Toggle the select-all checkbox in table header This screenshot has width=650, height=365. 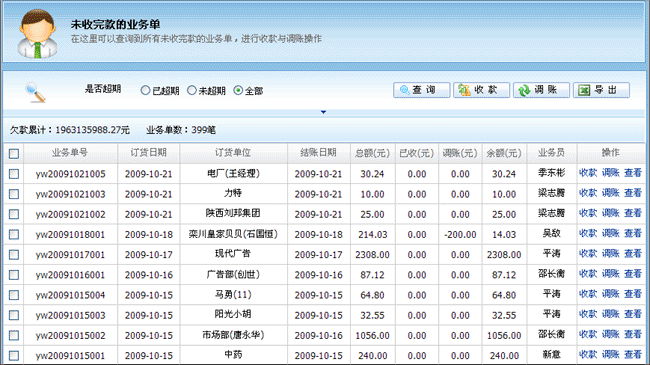(14, 154)
